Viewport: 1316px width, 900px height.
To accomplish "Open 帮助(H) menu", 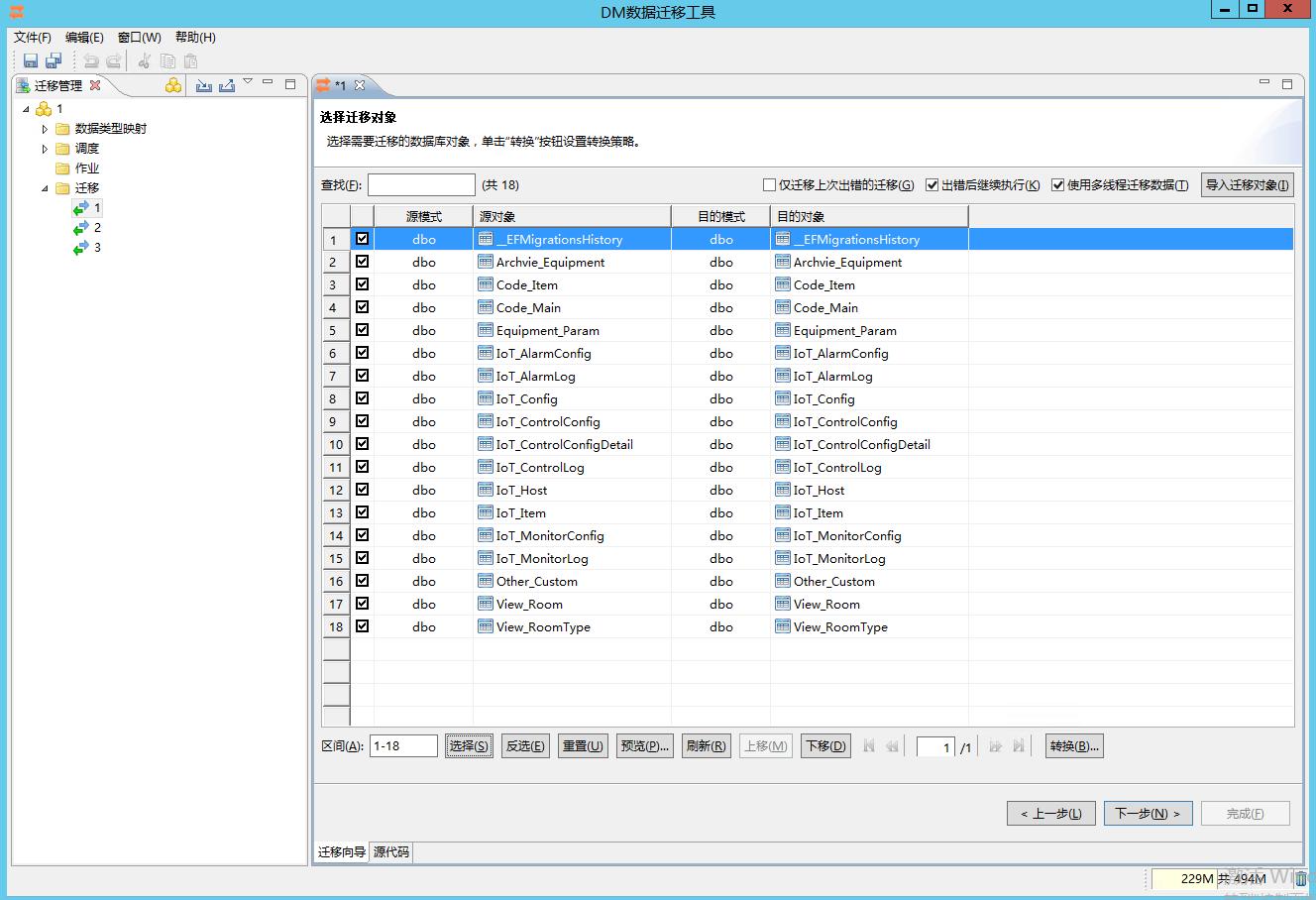I will (x=195, y=37).
